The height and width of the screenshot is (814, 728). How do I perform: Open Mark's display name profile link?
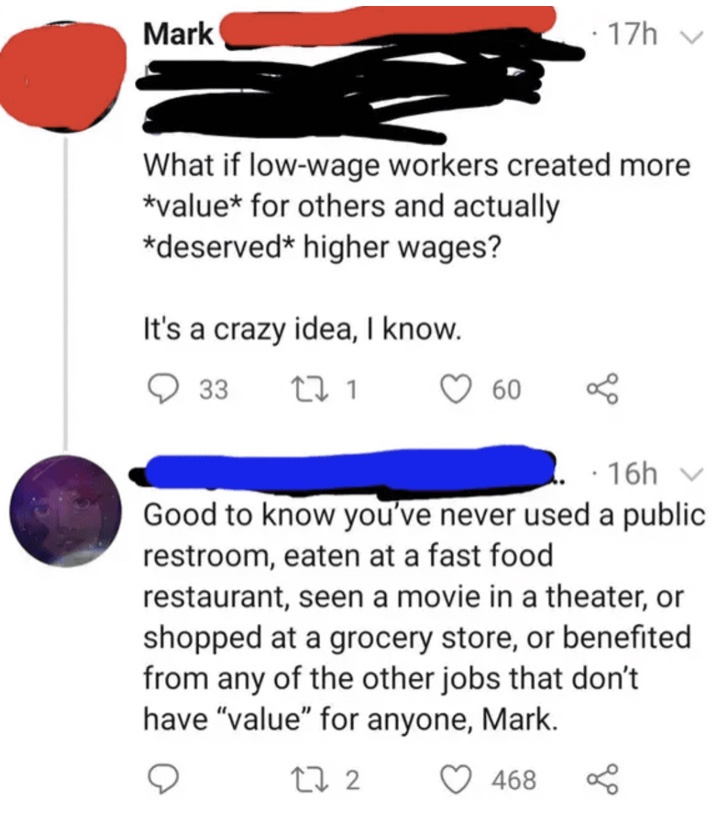click(178, 34)
